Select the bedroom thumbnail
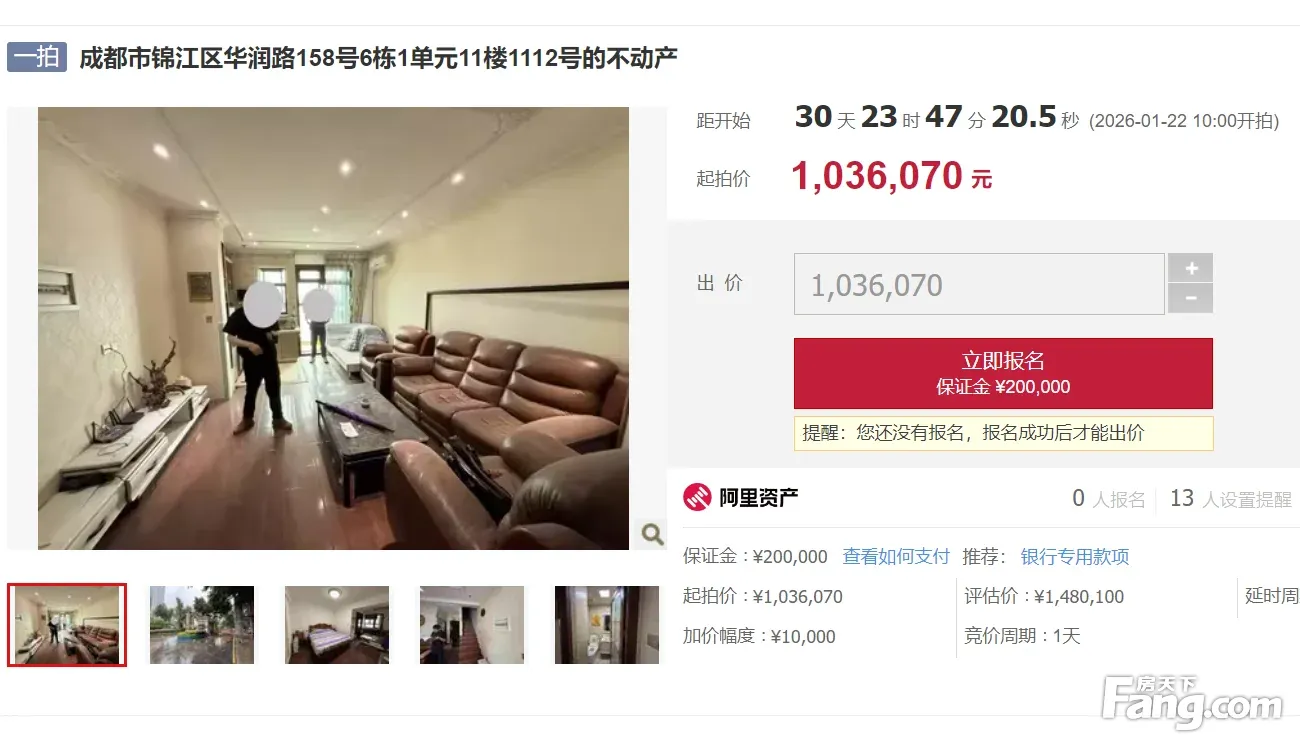Image resolution: width=1300 pixels, height=744 pixels. 337,625
